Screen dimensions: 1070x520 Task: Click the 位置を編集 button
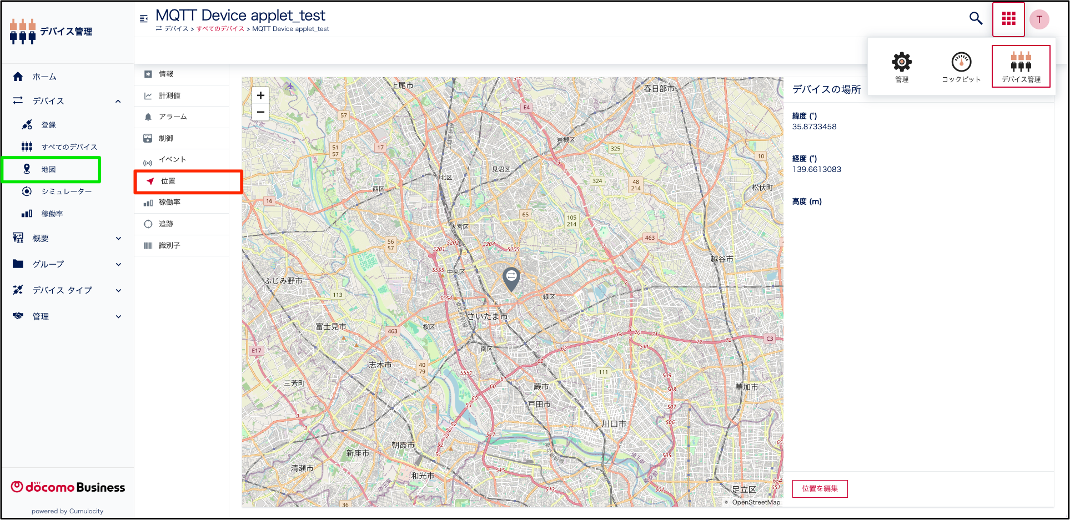click(x=820, y=489)
